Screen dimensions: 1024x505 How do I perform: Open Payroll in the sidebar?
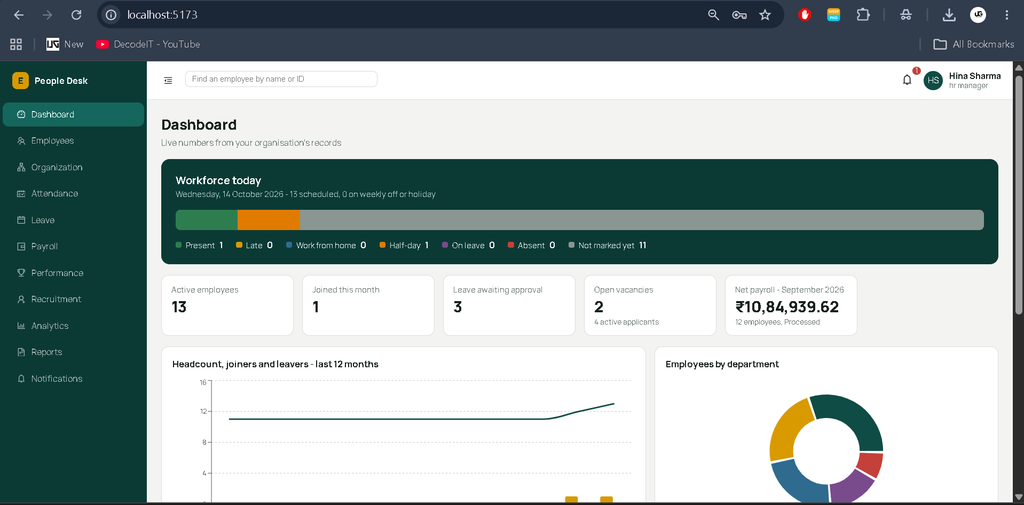tap(73, 246)
